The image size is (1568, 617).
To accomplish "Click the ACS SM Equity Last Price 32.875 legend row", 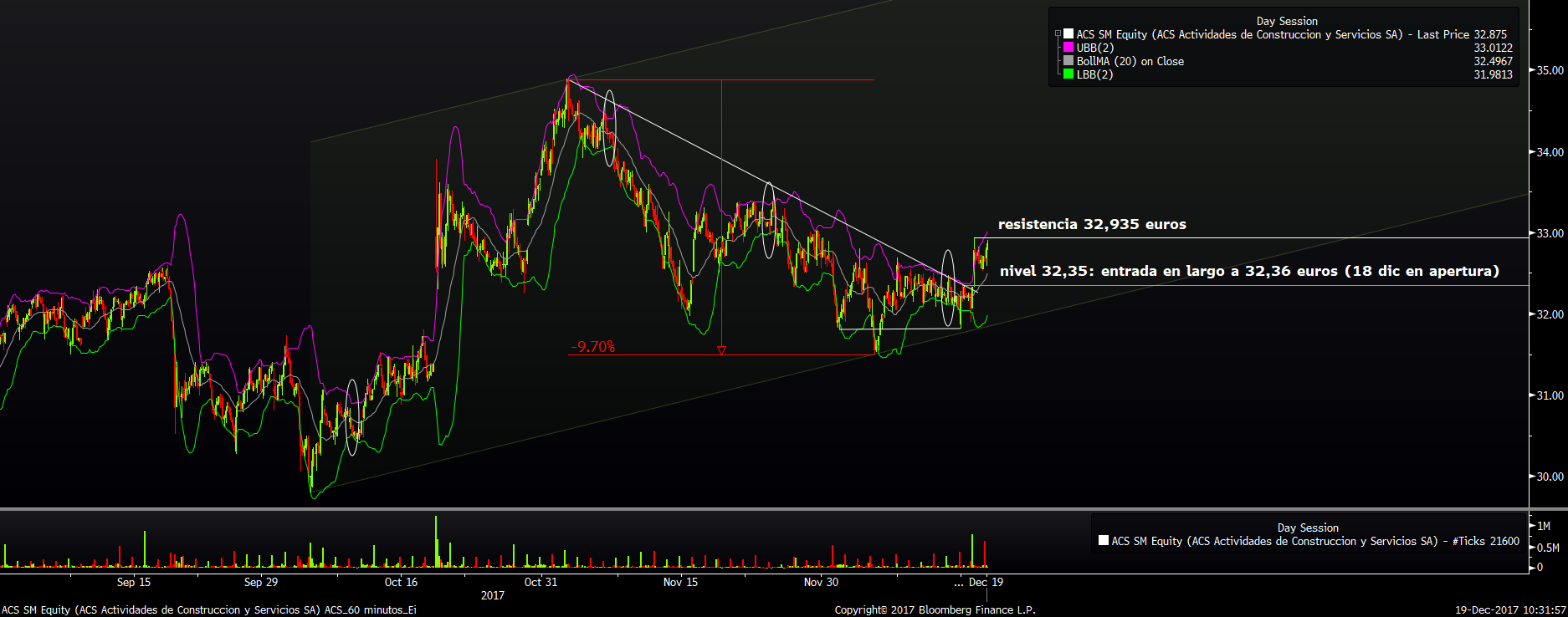I will pyautogui.click(x=1285, y=34).
